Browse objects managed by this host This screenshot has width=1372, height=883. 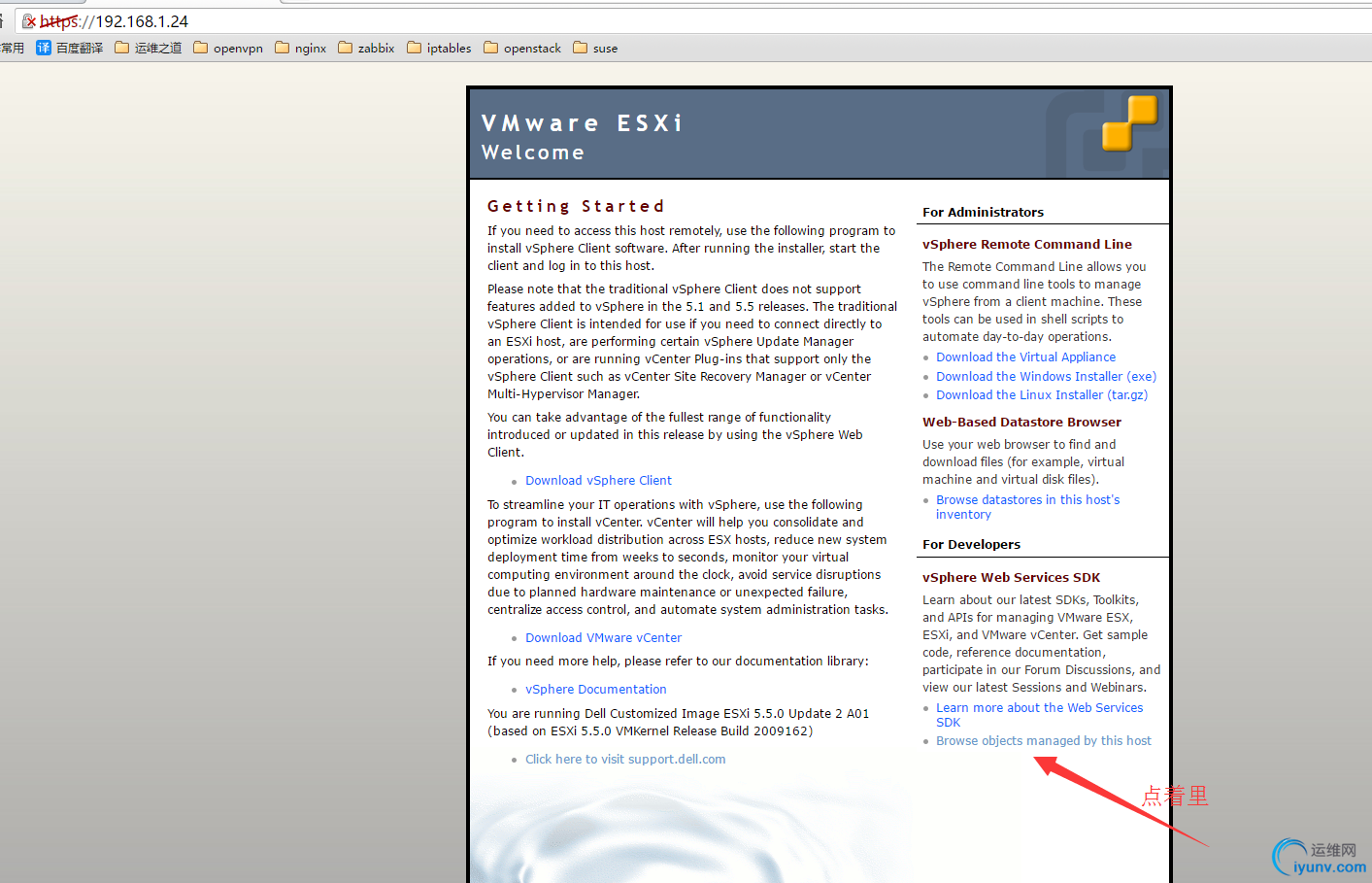click(x=1044, y=741)
